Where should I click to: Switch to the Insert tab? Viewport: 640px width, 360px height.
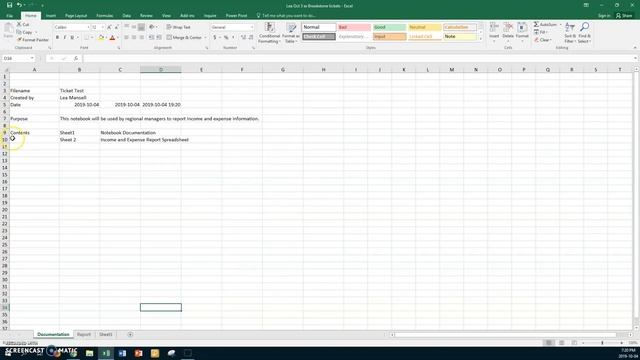(51, 16)
